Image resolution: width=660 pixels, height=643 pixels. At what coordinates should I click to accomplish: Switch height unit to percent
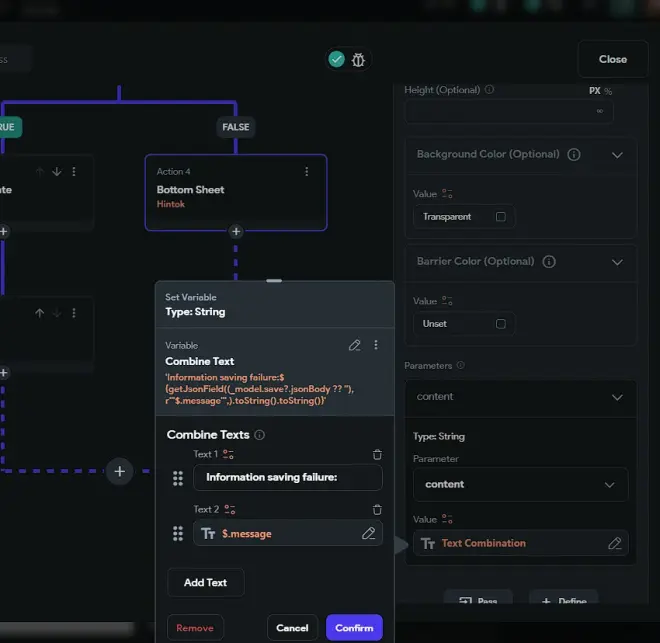coord(608,91)
